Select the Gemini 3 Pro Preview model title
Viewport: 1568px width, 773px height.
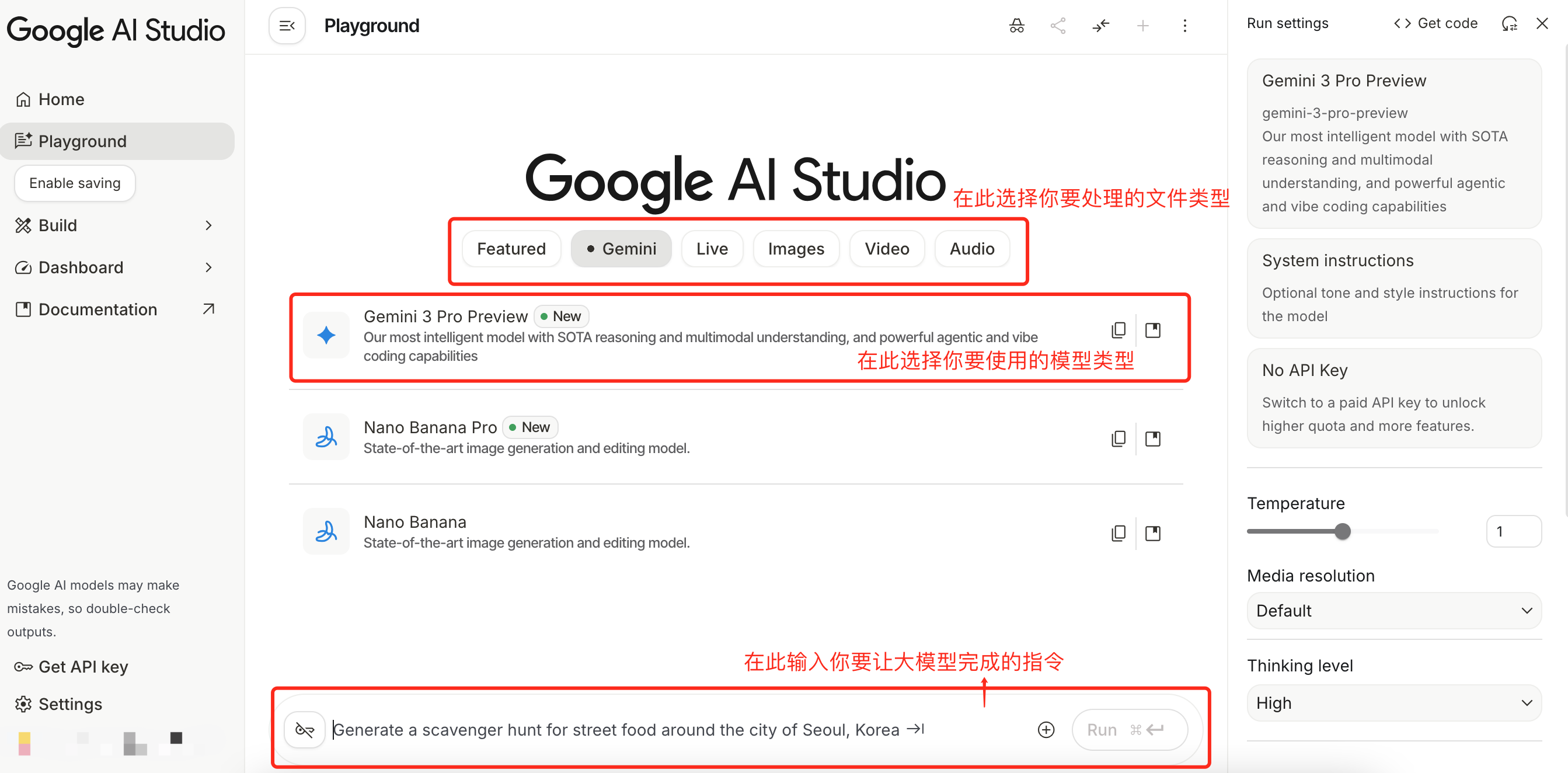[445, 316]
